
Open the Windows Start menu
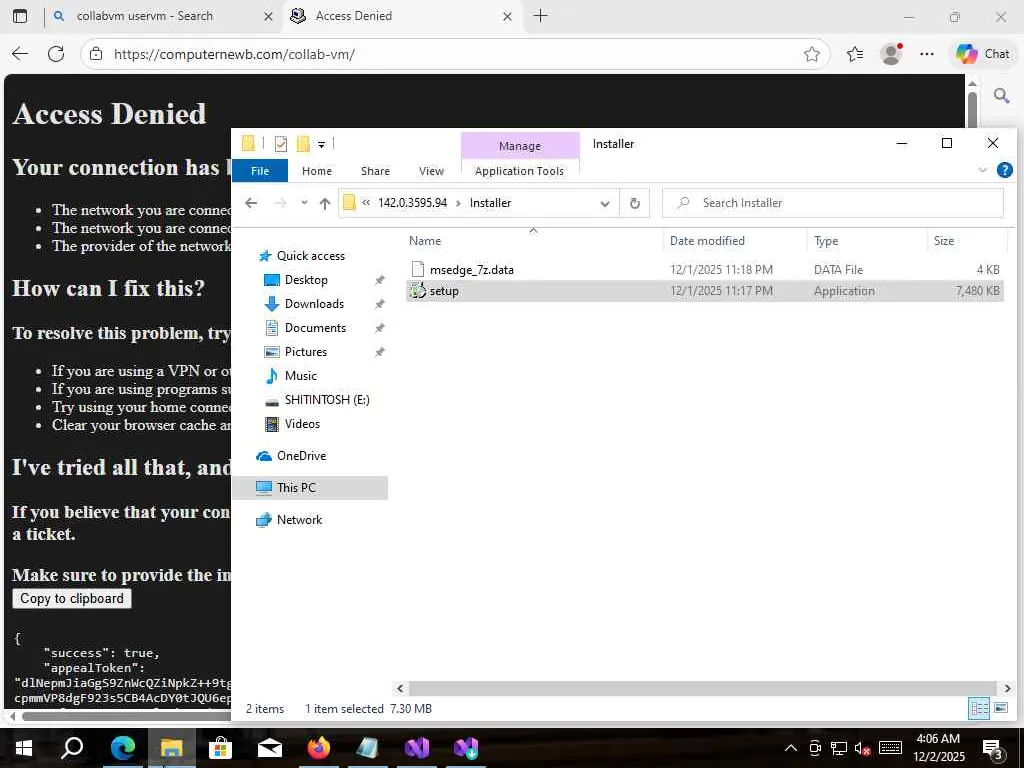[x=24, y=748]
